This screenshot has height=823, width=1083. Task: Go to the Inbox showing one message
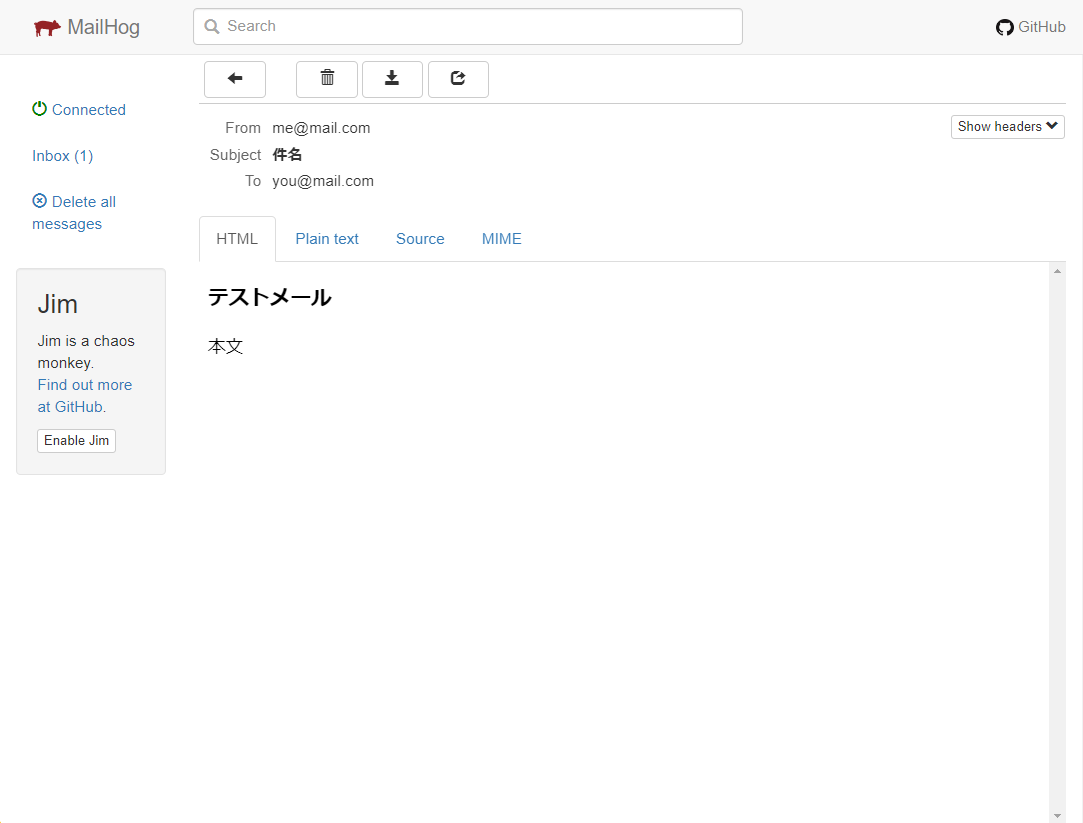62,155
